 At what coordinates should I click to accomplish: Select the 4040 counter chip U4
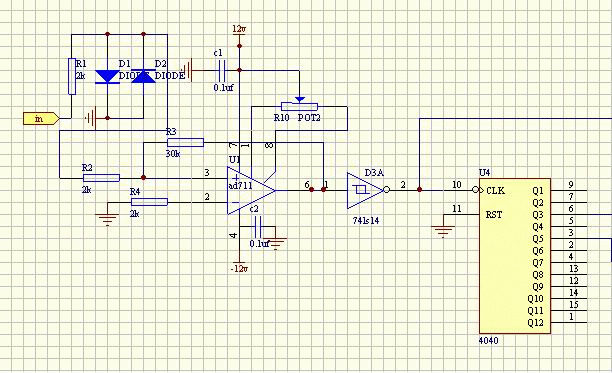pos(515,256)
